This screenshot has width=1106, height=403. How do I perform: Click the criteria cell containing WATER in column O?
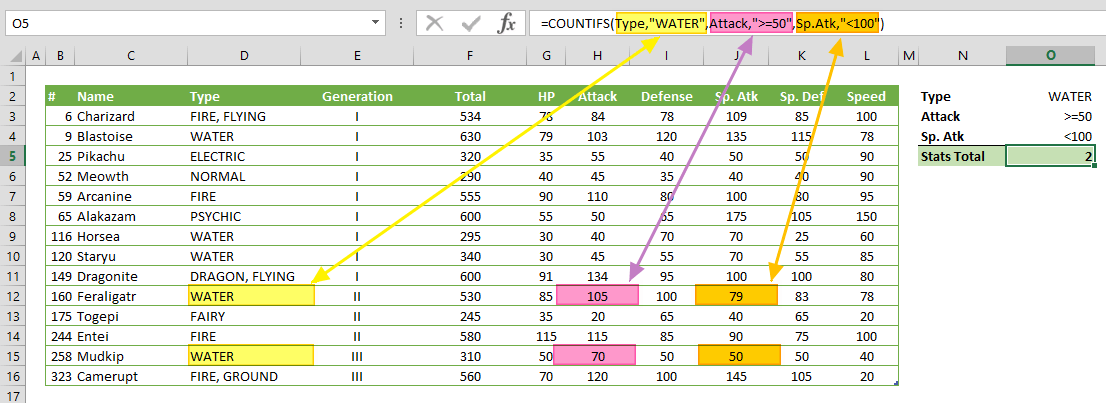1051,97
